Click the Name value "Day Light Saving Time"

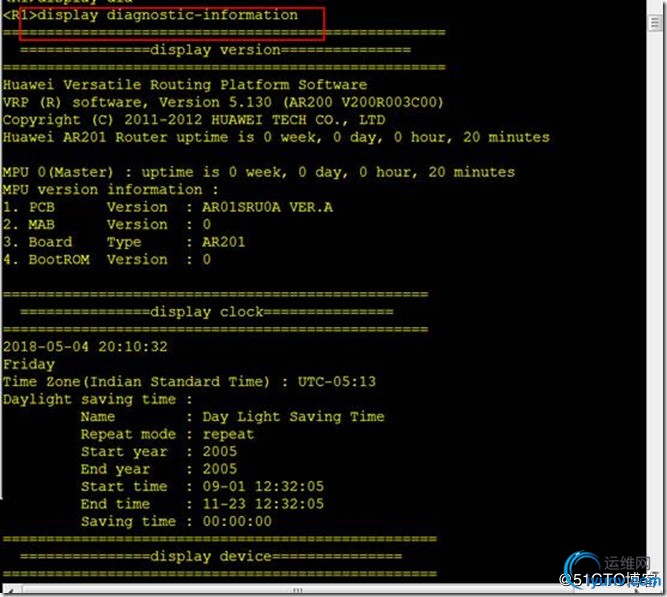[294, 417]
